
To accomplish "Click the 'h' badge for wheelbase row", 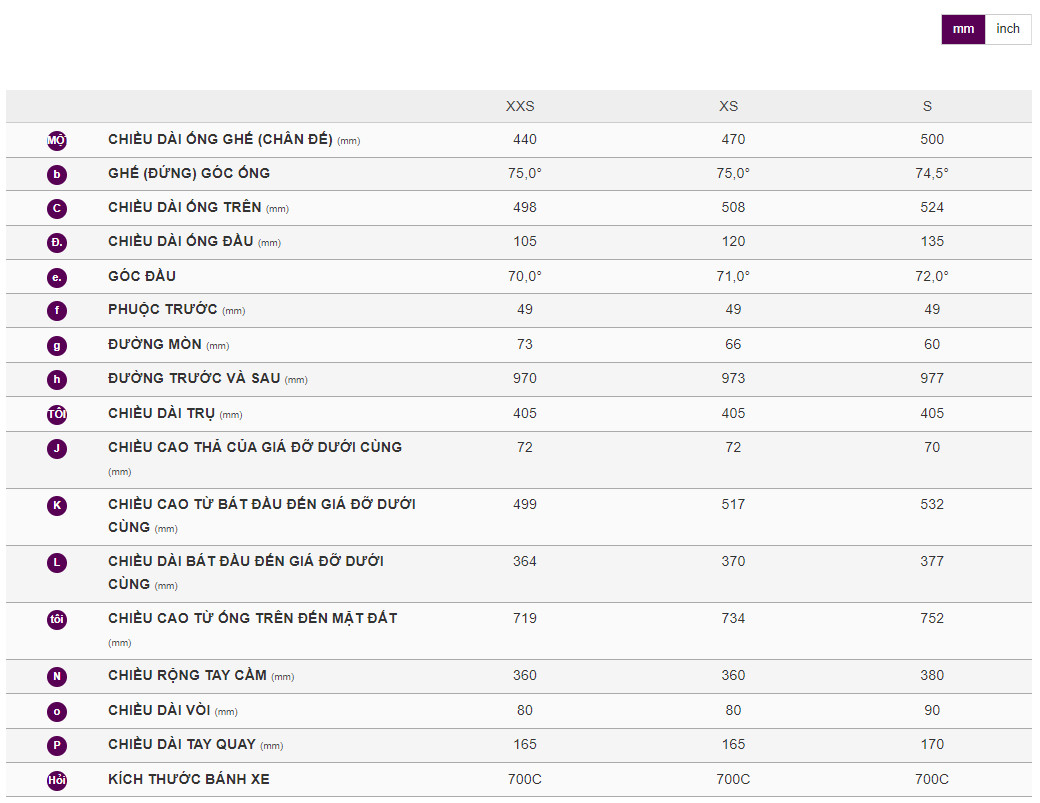I will coord(57,380).
